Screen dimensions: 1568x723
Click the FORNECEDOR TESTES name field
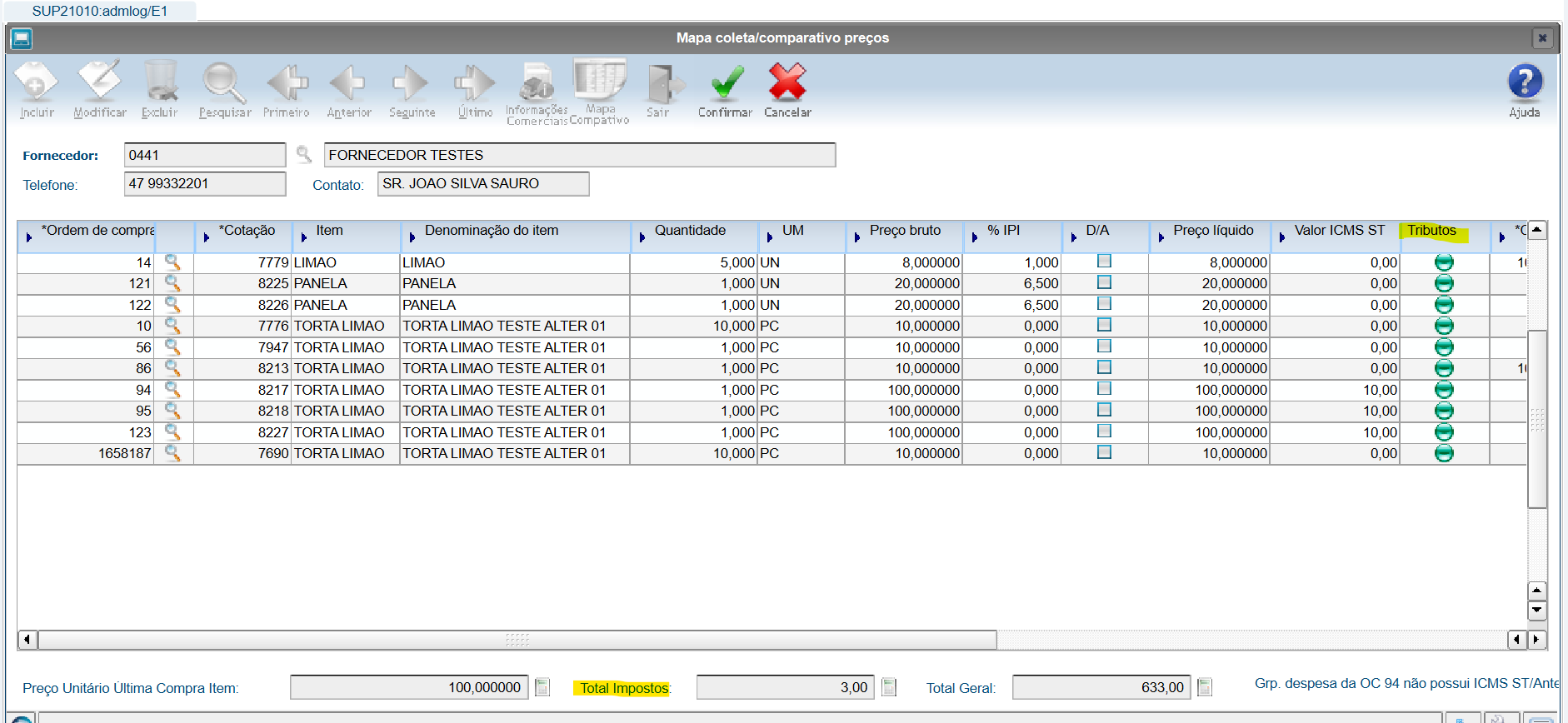coord(580,155)
